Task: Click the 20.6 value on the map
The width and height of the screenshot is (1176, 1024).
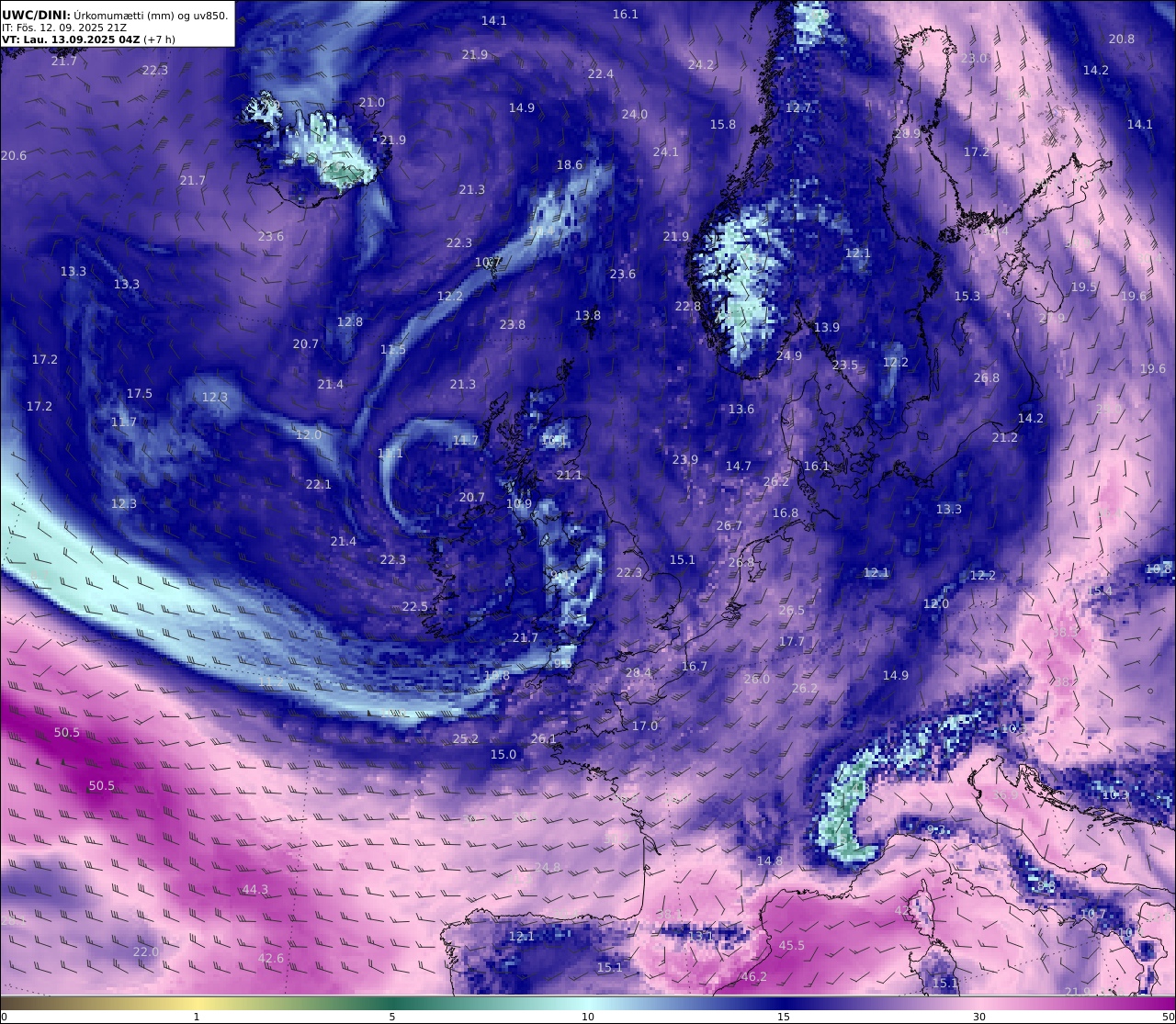Action: pyautogui.click(x=14, y=155)
